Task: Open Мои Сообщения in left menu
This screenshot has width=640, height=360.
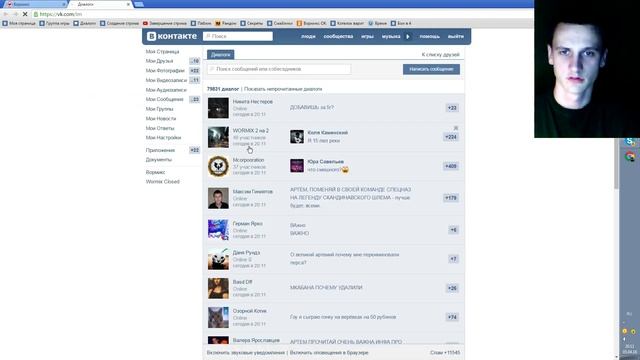Action: point(164,99)
